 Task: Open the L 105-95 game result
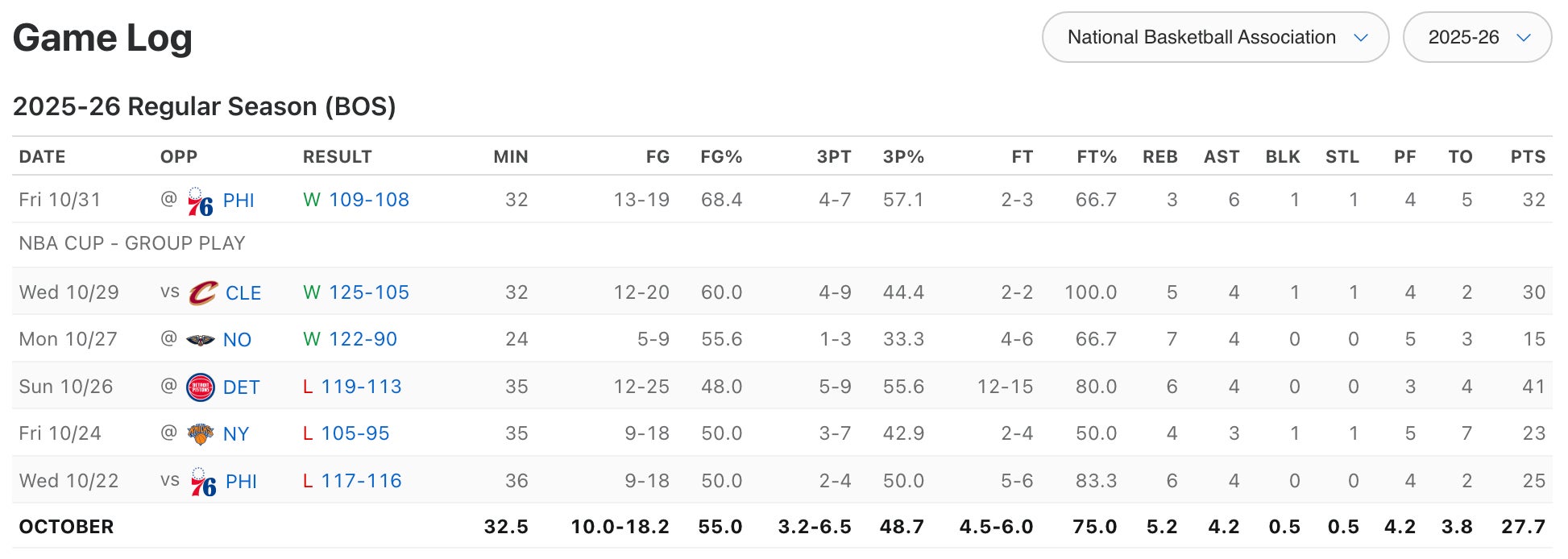pyautogui.click(x=355, y=433)
